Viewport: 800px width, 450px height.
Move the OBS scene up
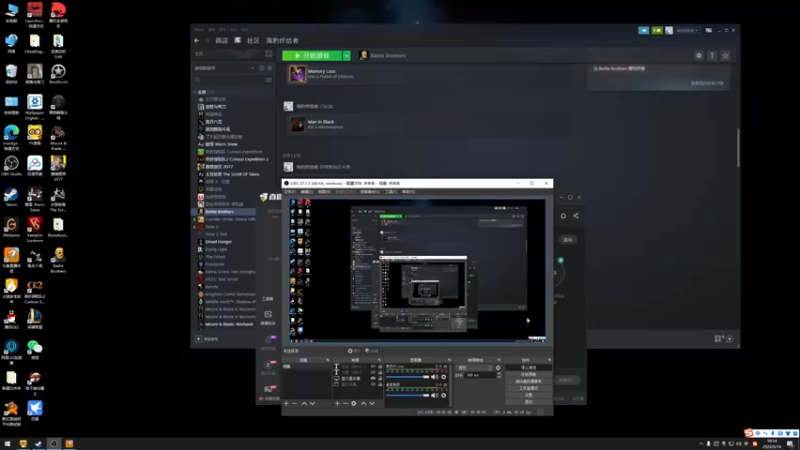click(304, 403)
